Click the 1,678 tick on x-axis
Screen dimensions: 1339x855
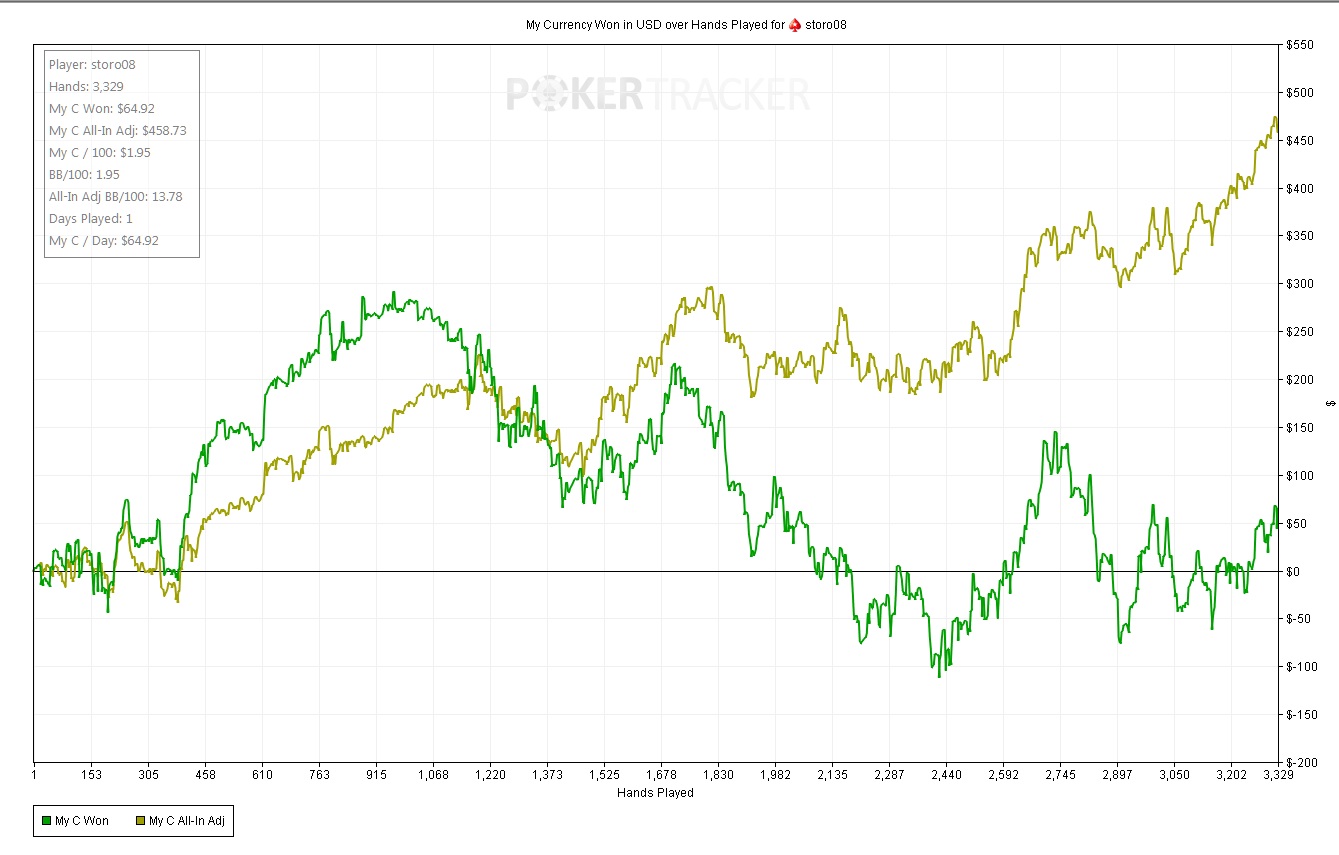pos(661,774)
